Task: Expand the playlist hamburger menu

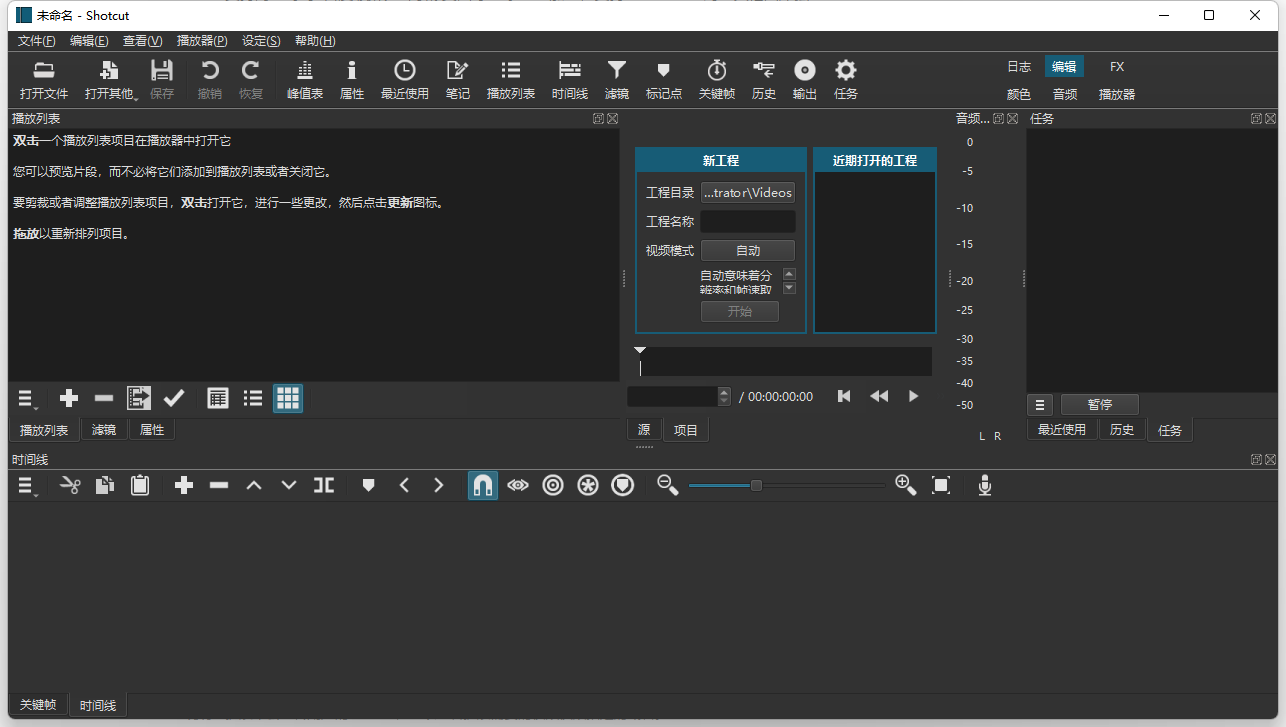Action: 28,399
